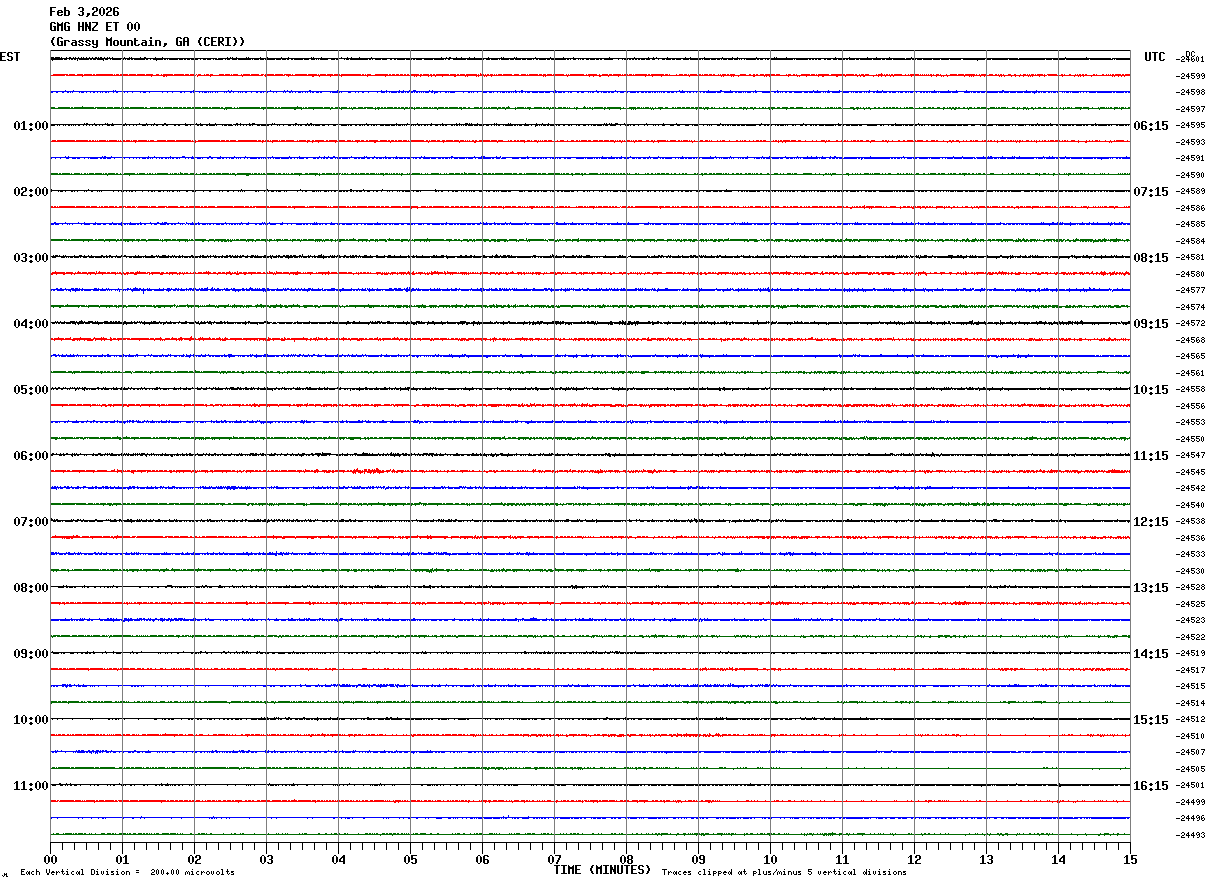
Task: Click minute '05' on the time axis
Action: pyautogui.click(x=410, y=859)
